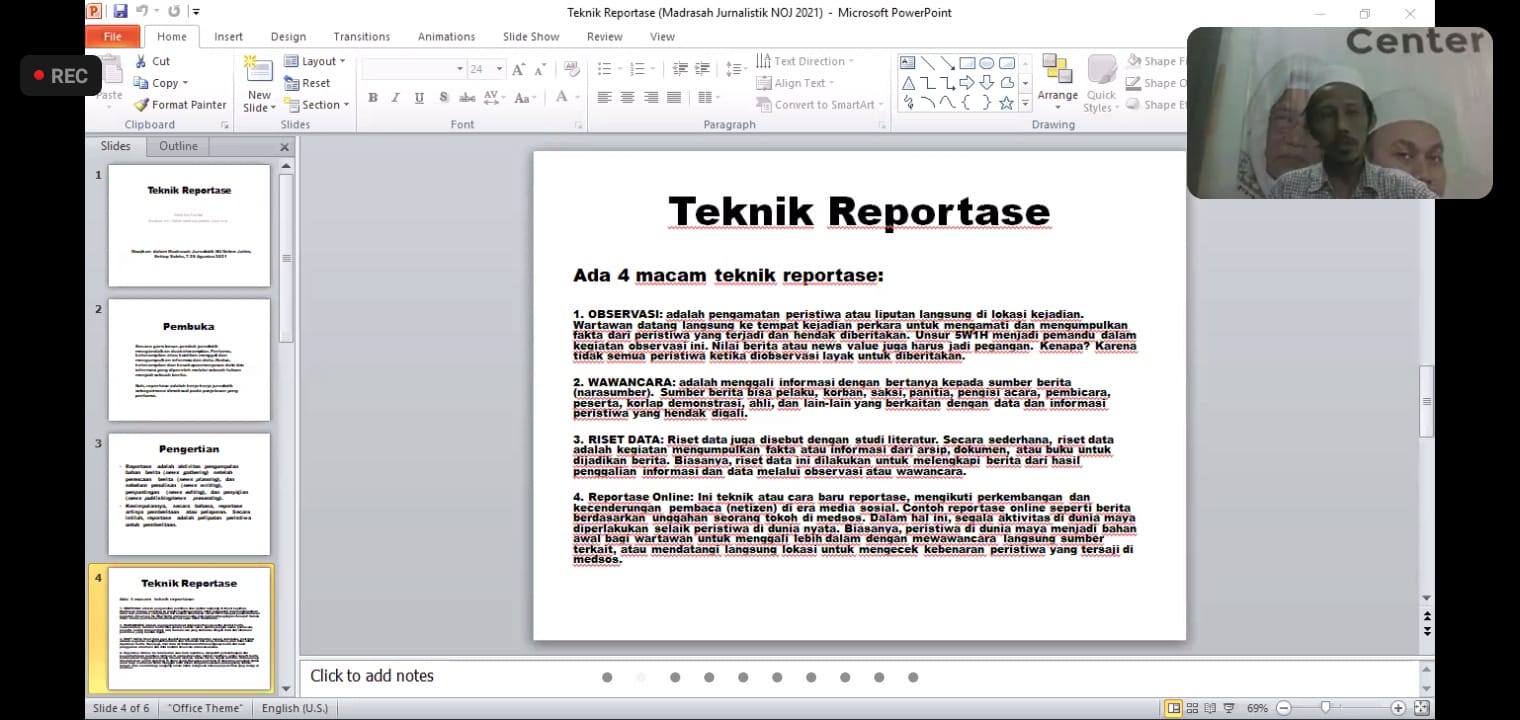1520x720 pixels.
Task: Click the orange File button
Action: (x=112, y=37)
